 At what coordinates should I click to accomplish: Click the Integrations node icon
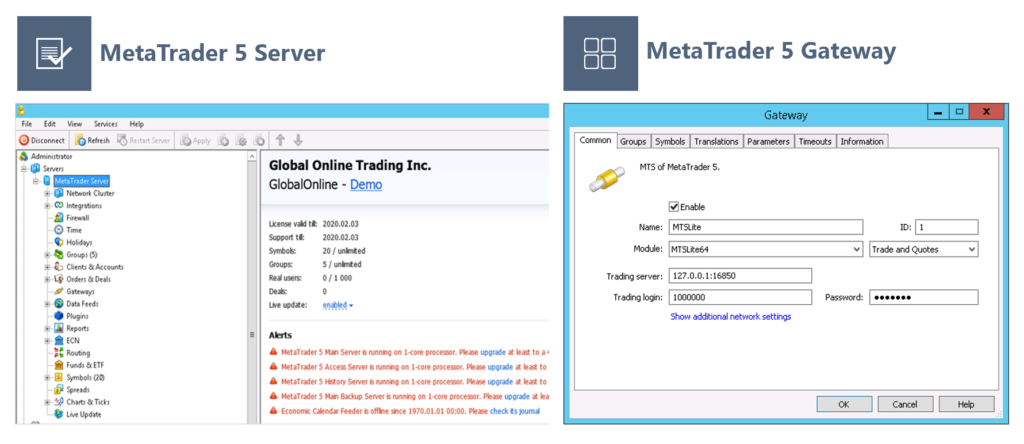(x=59, y=206)
